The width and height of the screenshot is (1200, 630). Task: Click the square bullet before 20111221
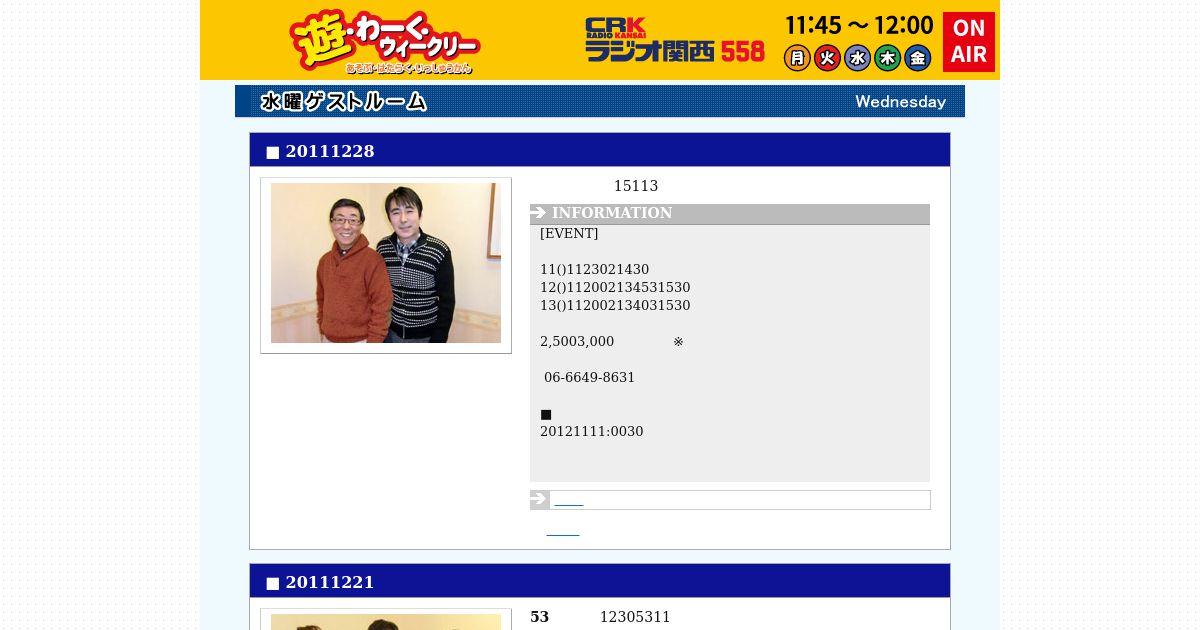click(x=273, y=584)
